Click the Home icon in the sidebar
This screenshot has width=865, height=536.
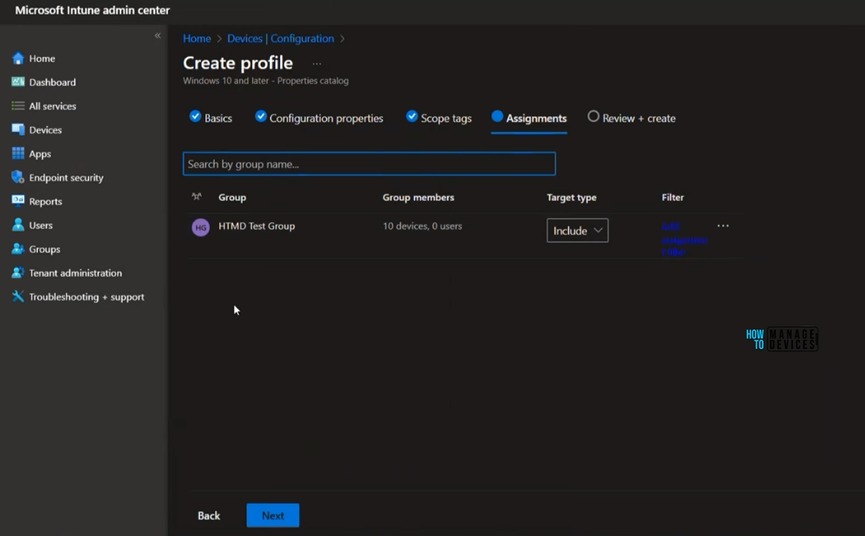click(x=18, y=58)
